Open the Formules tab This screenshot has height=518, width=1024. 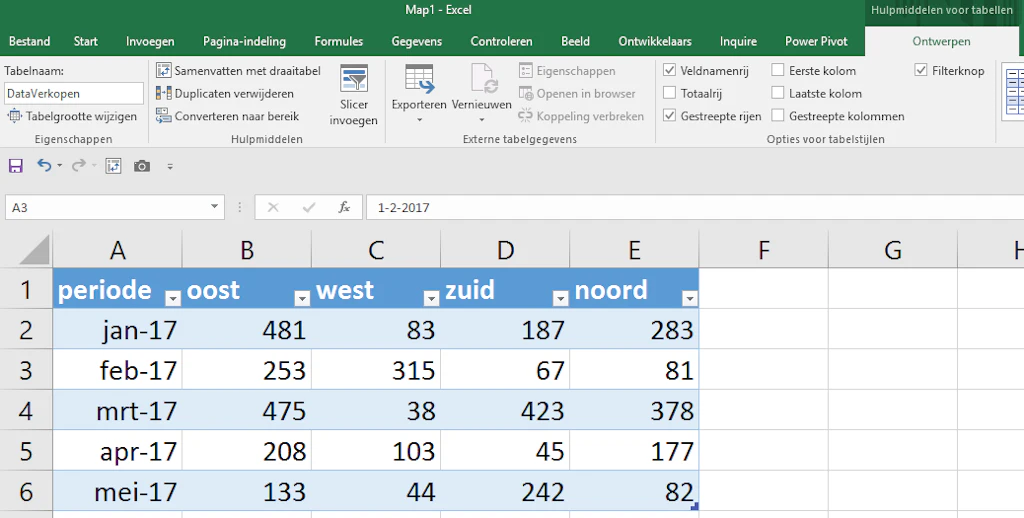[338, 41]
